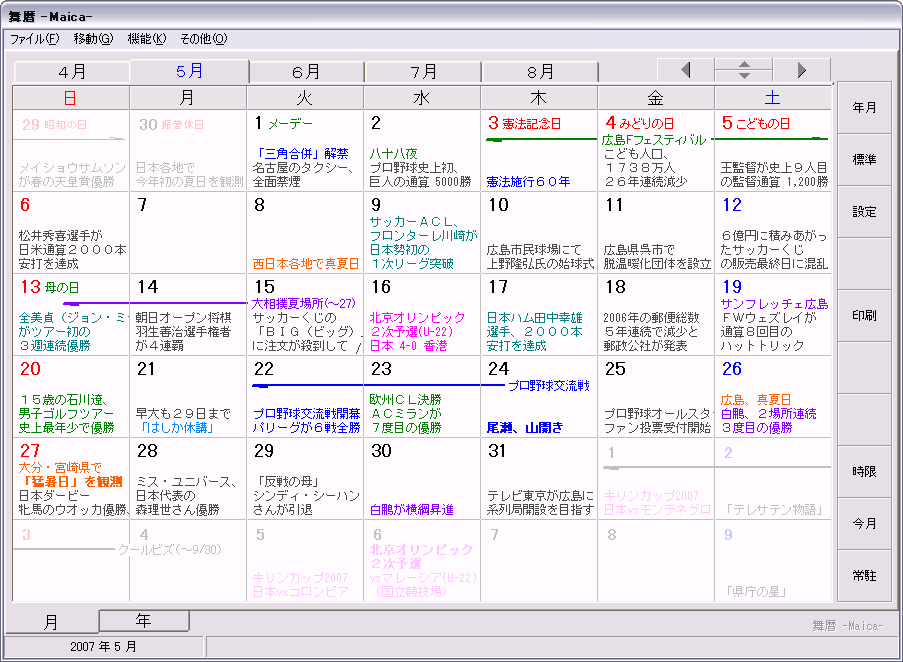The width and height of the screenshot is (903, 662).
Task: Click the previous month left arrow
Action: 685,70
